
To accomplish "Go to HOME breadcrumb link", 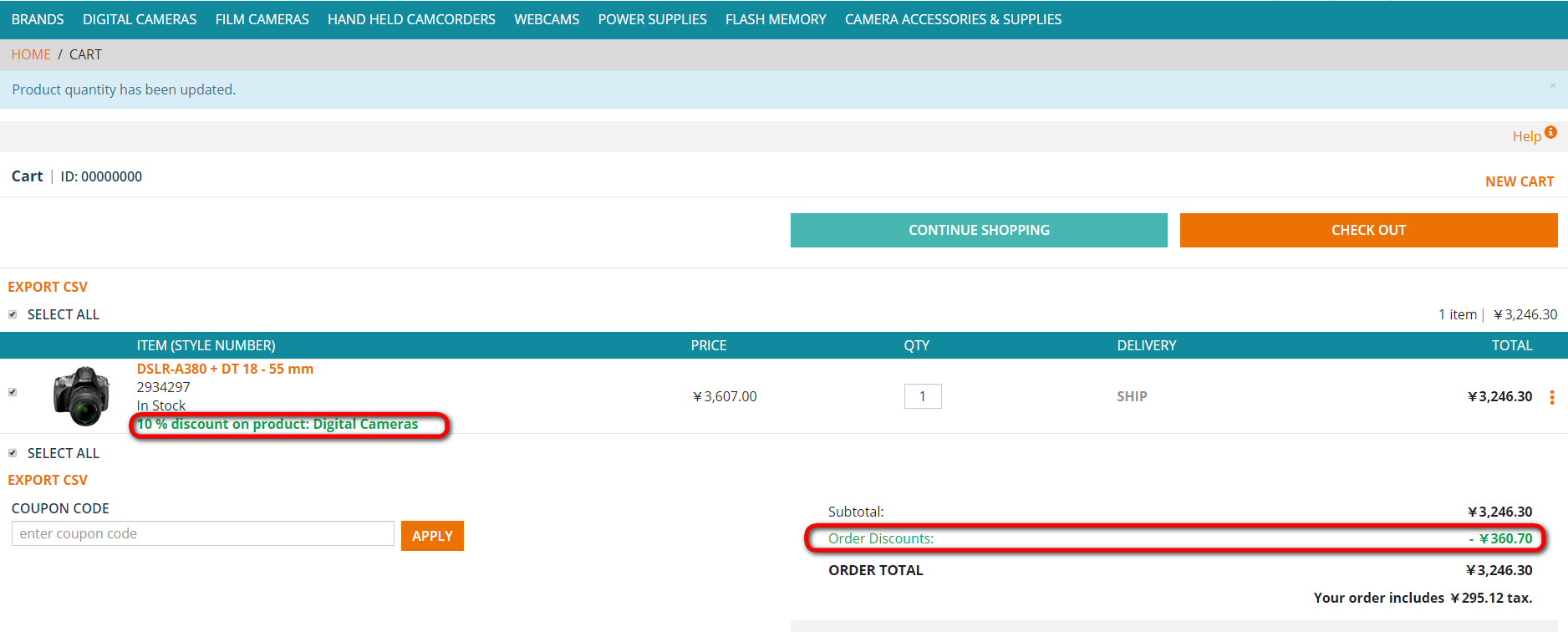I will click(31, 54).
